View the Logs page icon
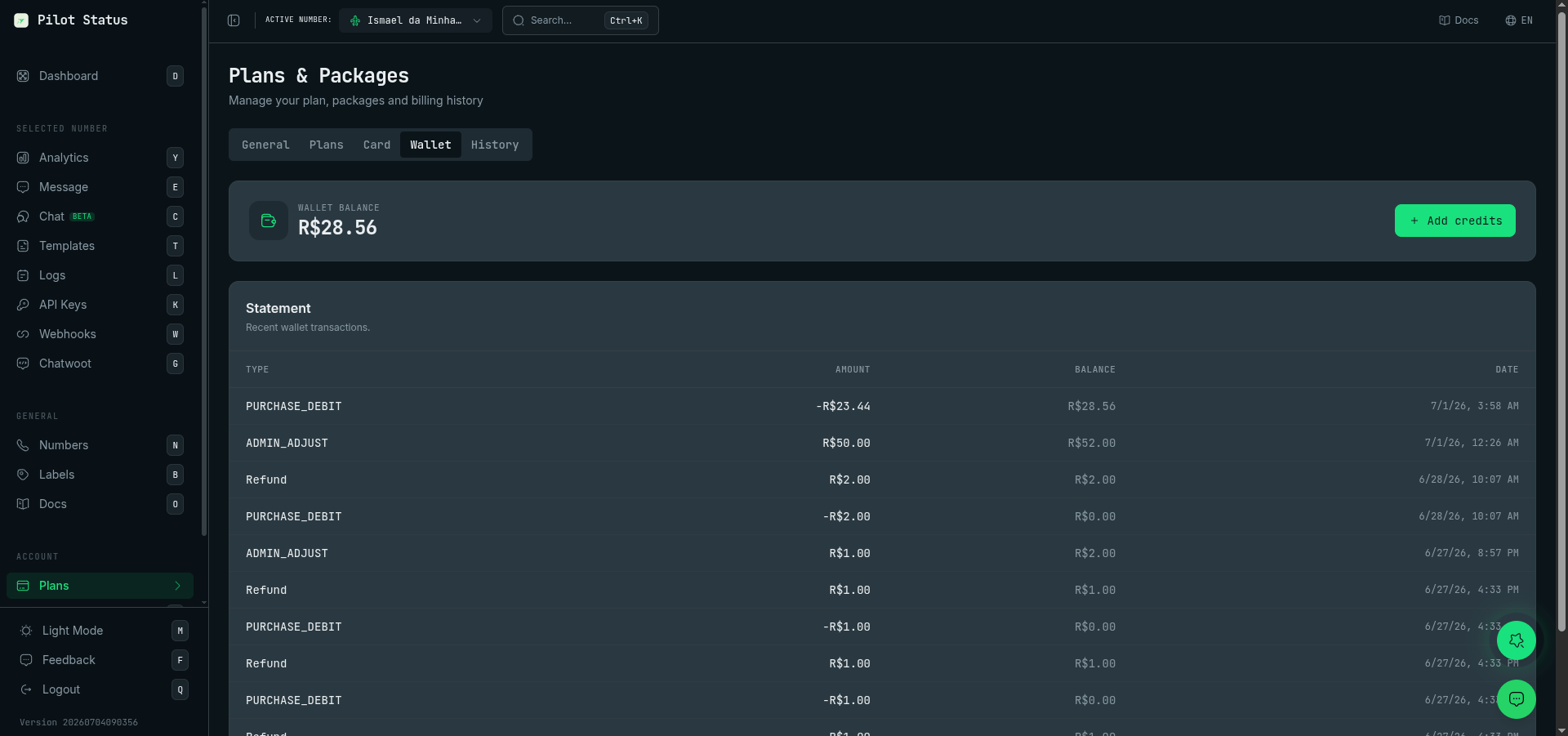The height and width of the screenshot is (736, 1568). [x=23, y=275]
